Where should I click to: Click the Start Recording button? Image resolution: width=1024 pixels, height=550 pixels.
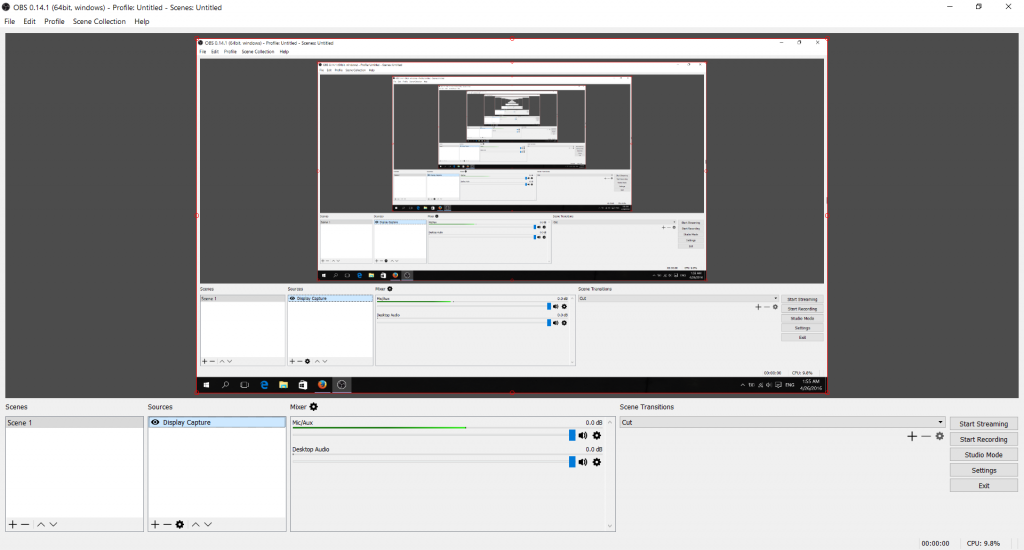point(983,439)
